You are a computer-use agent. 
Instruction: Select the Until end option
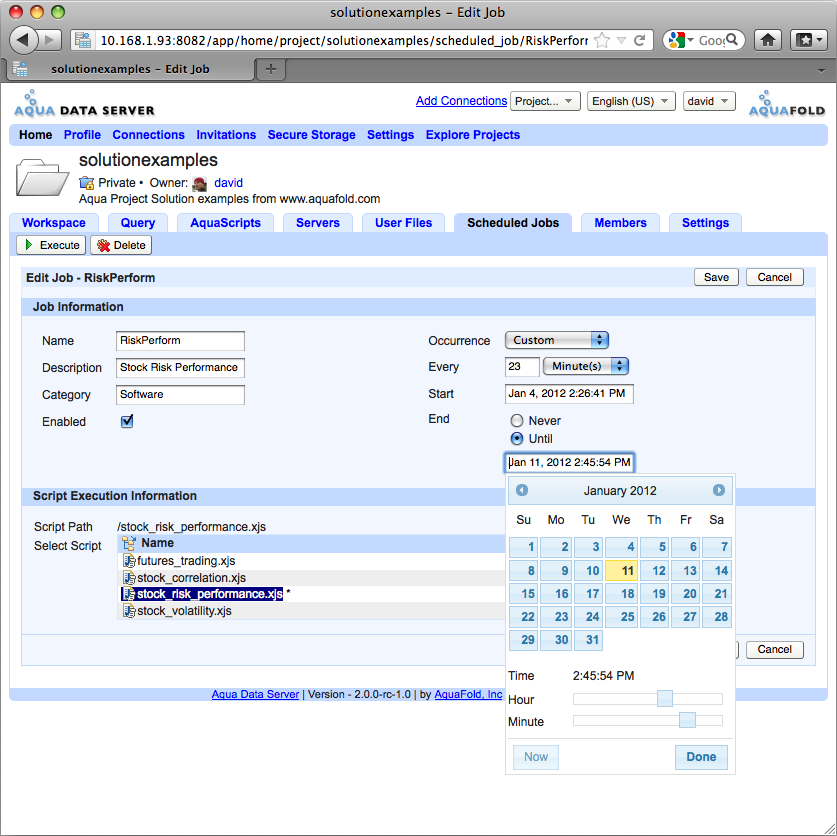pyautogui.click(x=517, y=439)
